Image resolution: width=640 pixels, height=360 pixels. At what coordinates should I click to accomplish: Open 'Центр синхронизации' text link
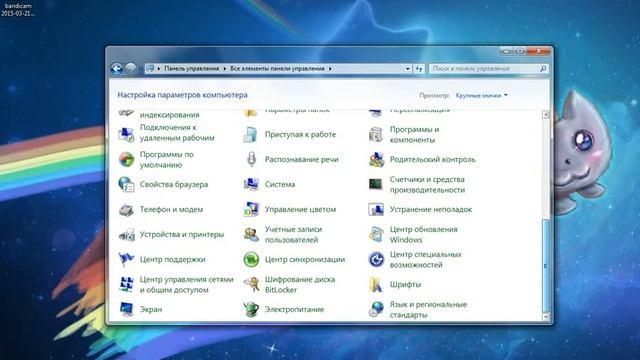point(304,260)
